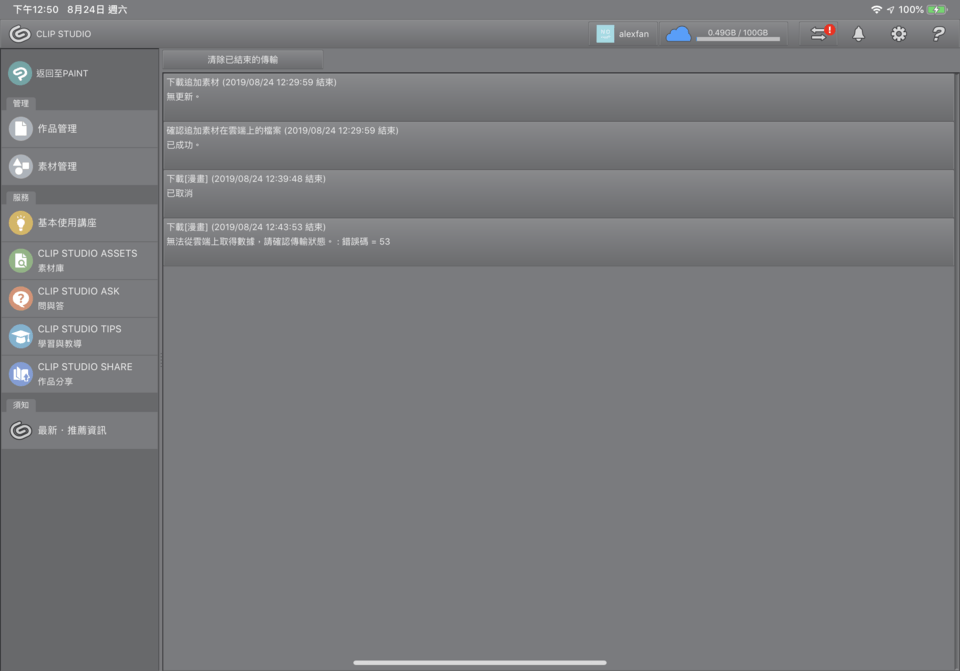Open 作品管理 in sidebar
Screen dimensions: 960x671
(x=80, y=129)
